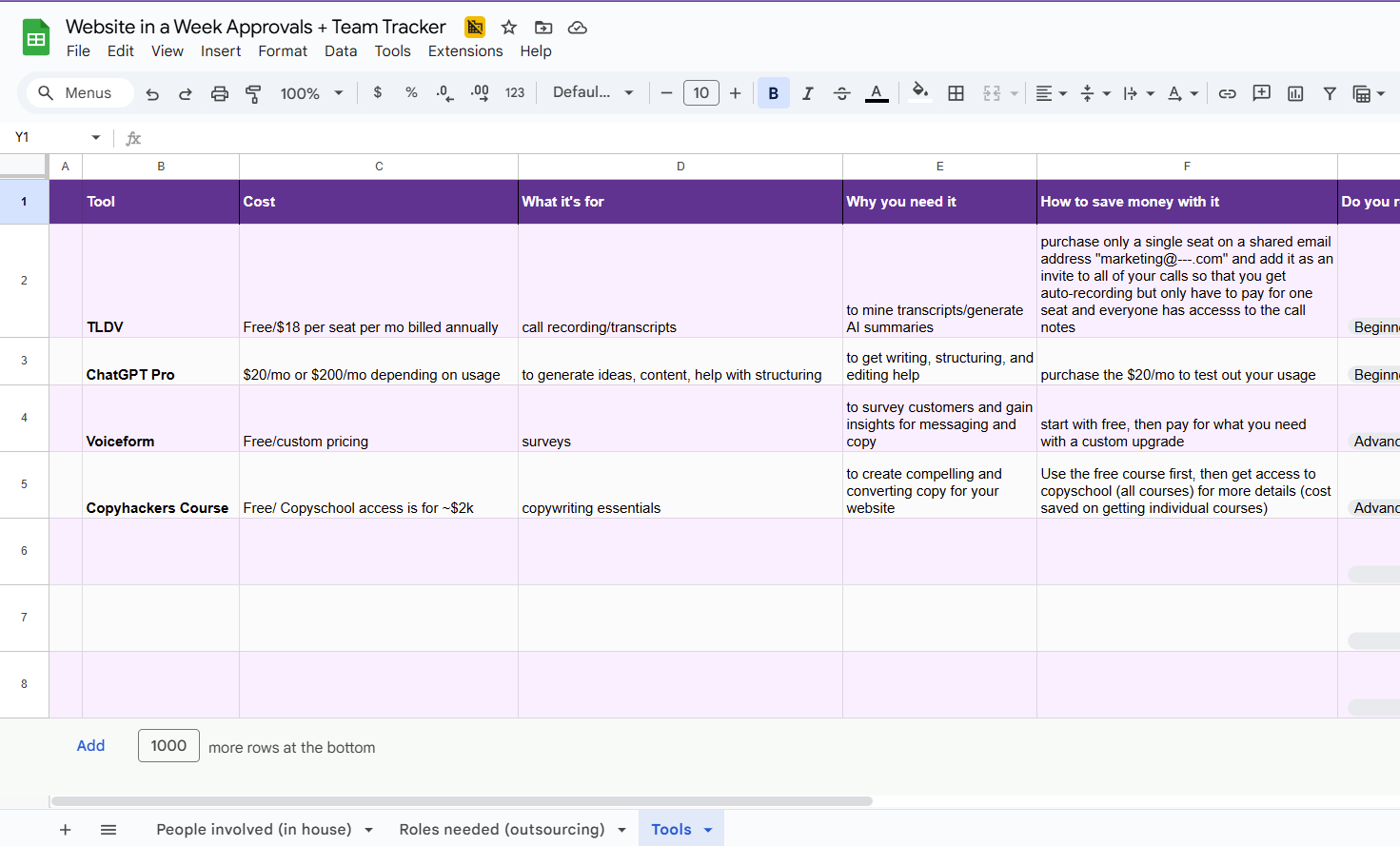Click Increase decimal places icon

click(x=480, y=92)
